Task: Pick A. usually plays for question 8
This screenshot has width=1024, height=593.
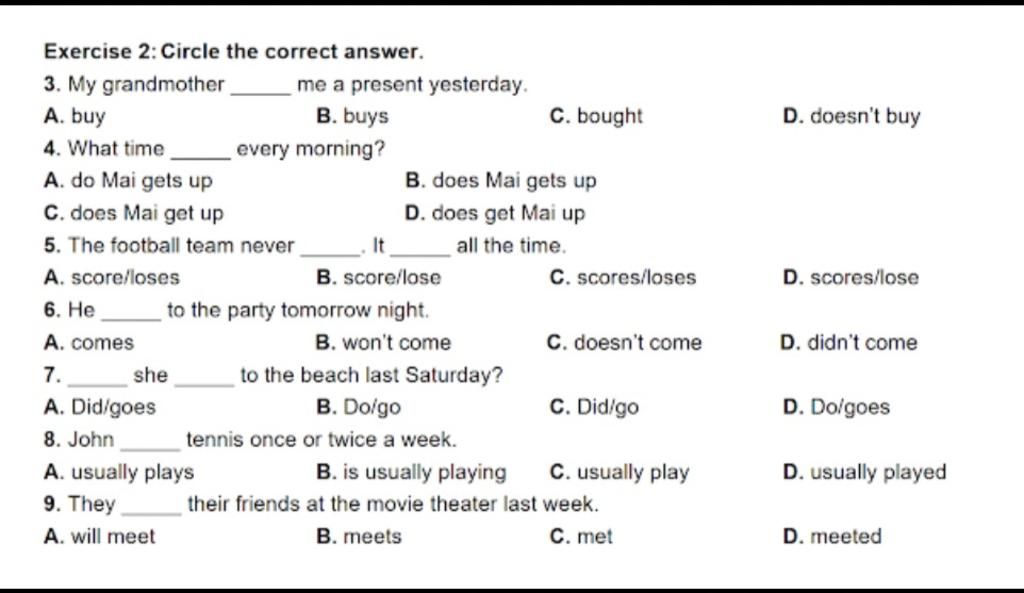Action: [x=119, y=472]
